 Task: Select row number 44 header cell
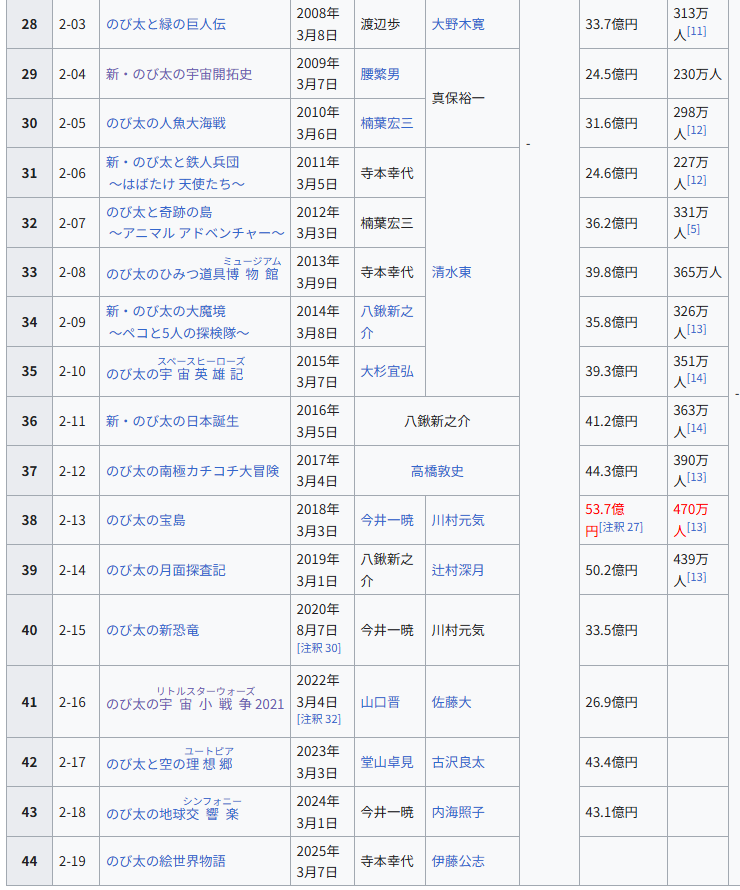point(30,861)
